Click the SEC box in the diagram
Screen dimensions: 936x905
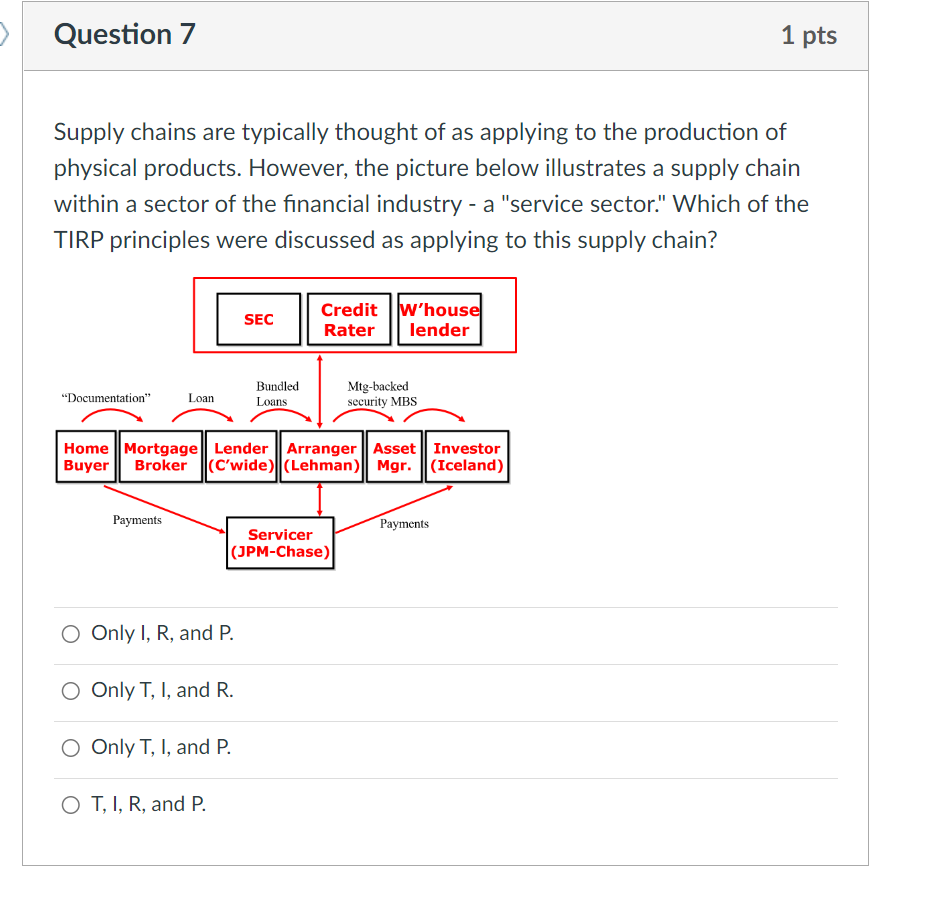tap(258, 318)
